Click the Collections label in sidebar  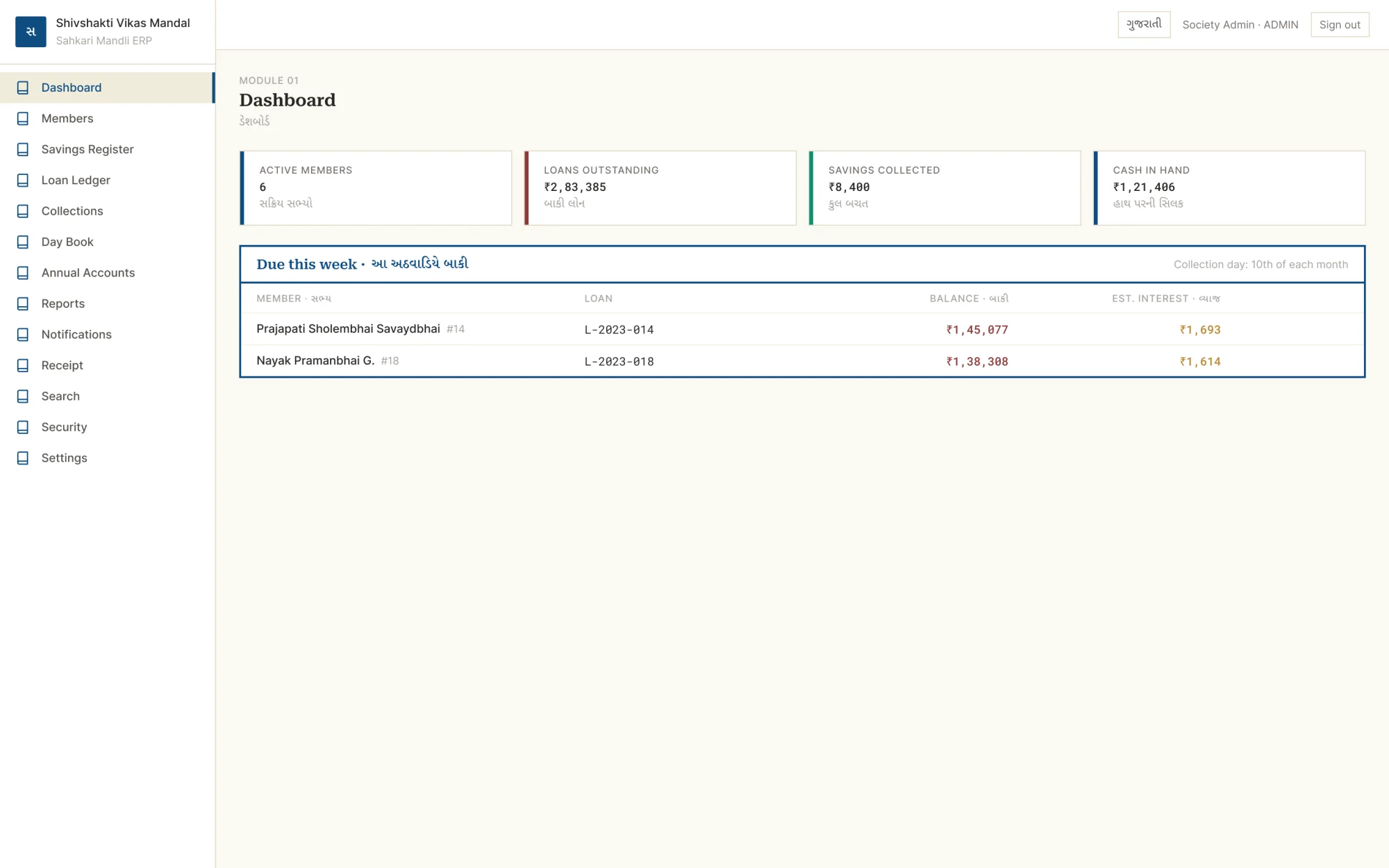point(72,211)
